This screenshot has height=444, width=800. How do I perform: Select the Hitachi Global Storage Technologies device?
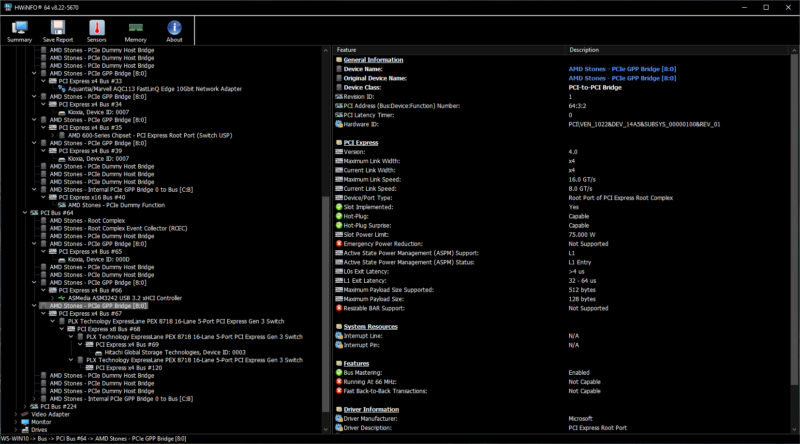click(176, 352)
